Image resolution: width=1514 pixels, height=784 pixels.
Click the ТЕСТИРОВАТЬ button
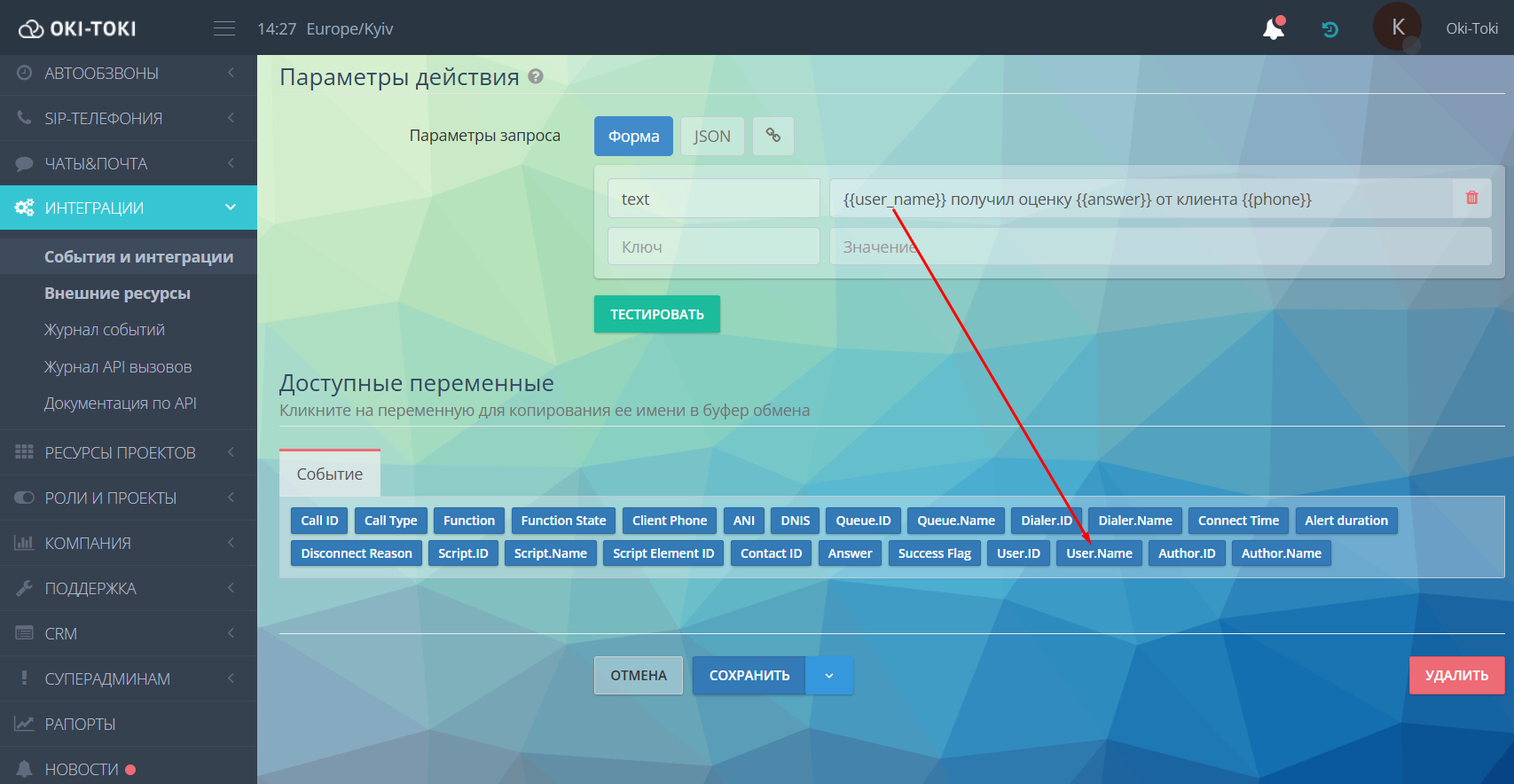[x=657, y=314]
